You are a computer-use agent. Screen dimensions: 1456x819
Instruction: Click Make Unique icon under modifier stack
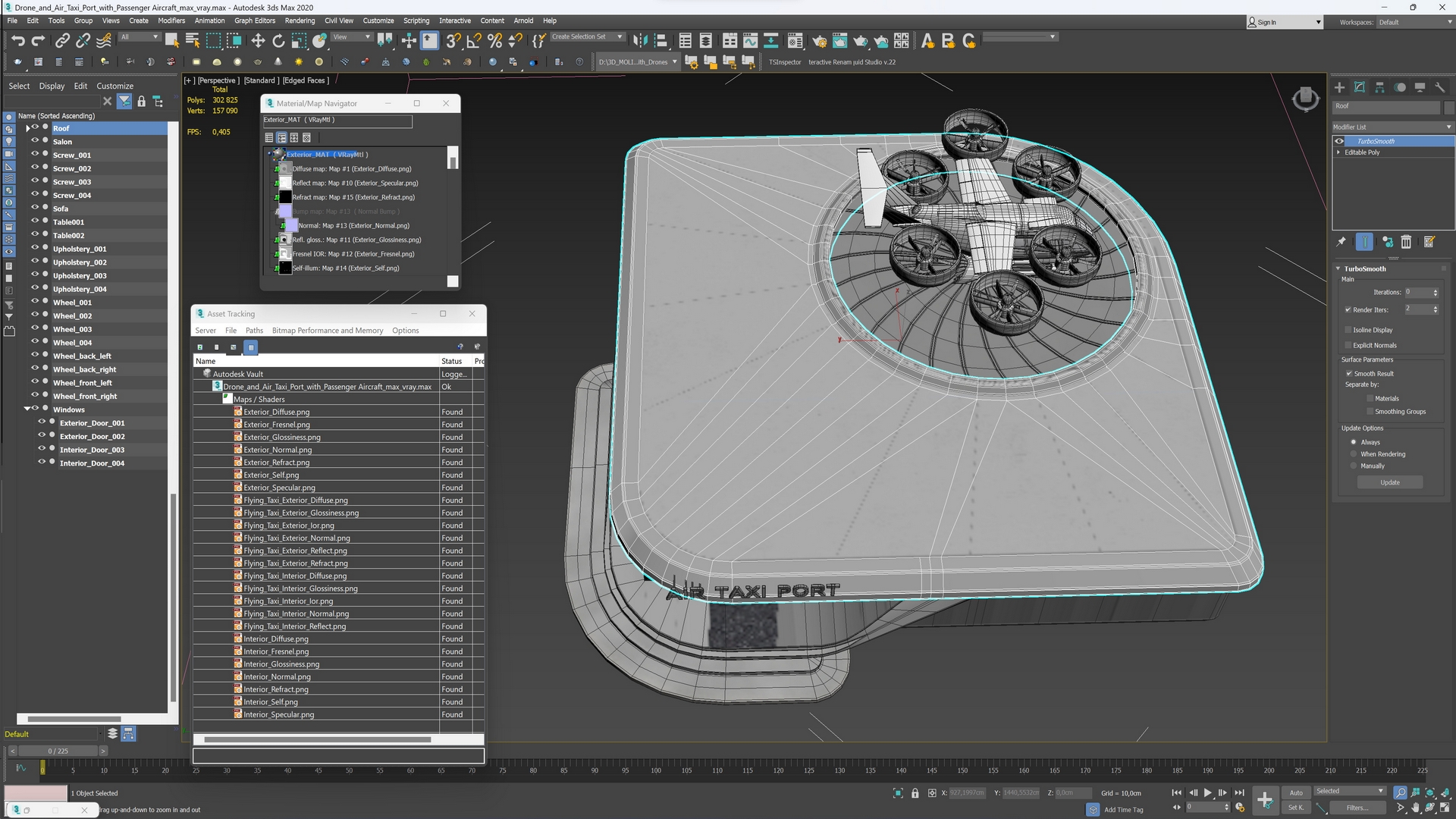tap(1387, 242)
